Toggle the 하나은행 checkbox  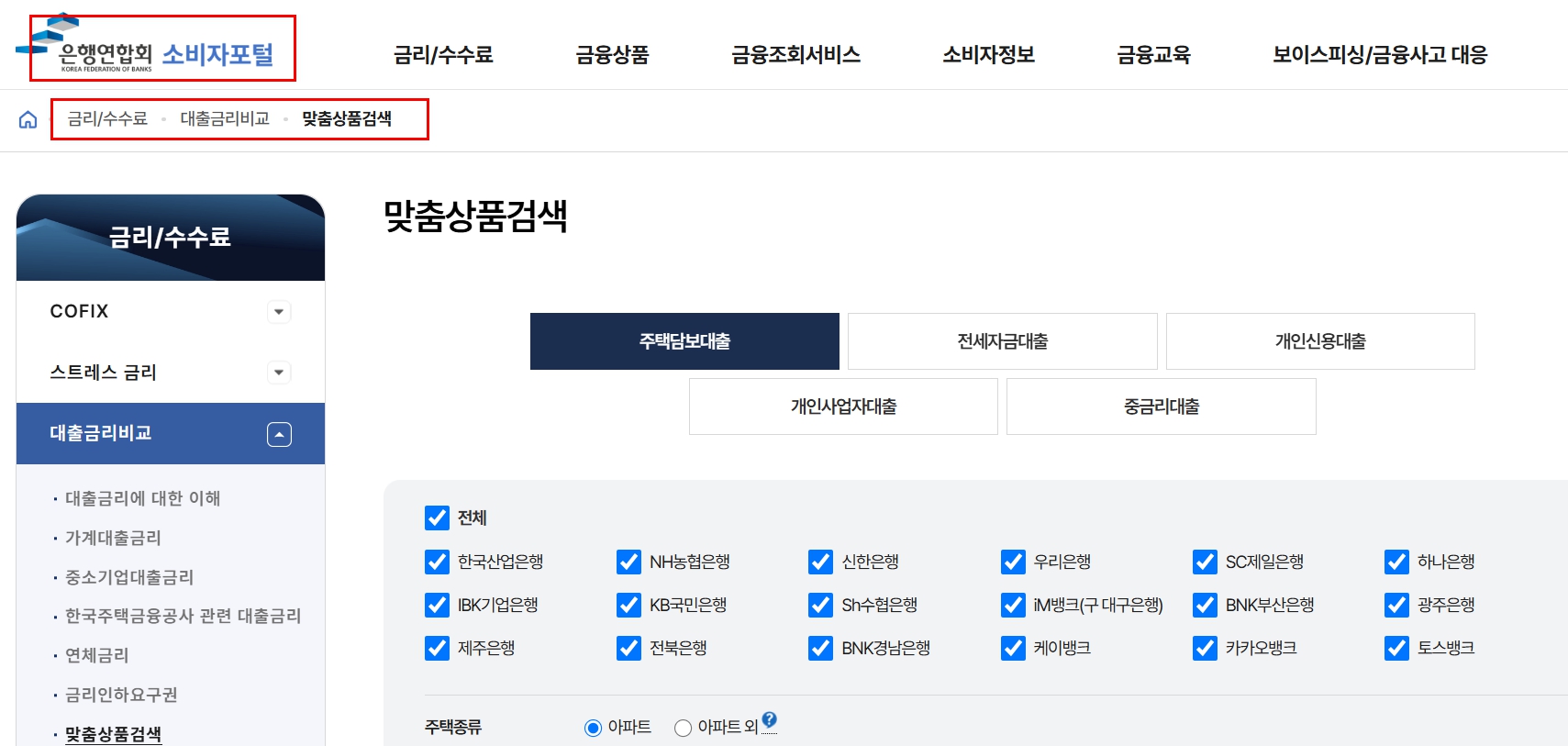(x=1396, y=562)
